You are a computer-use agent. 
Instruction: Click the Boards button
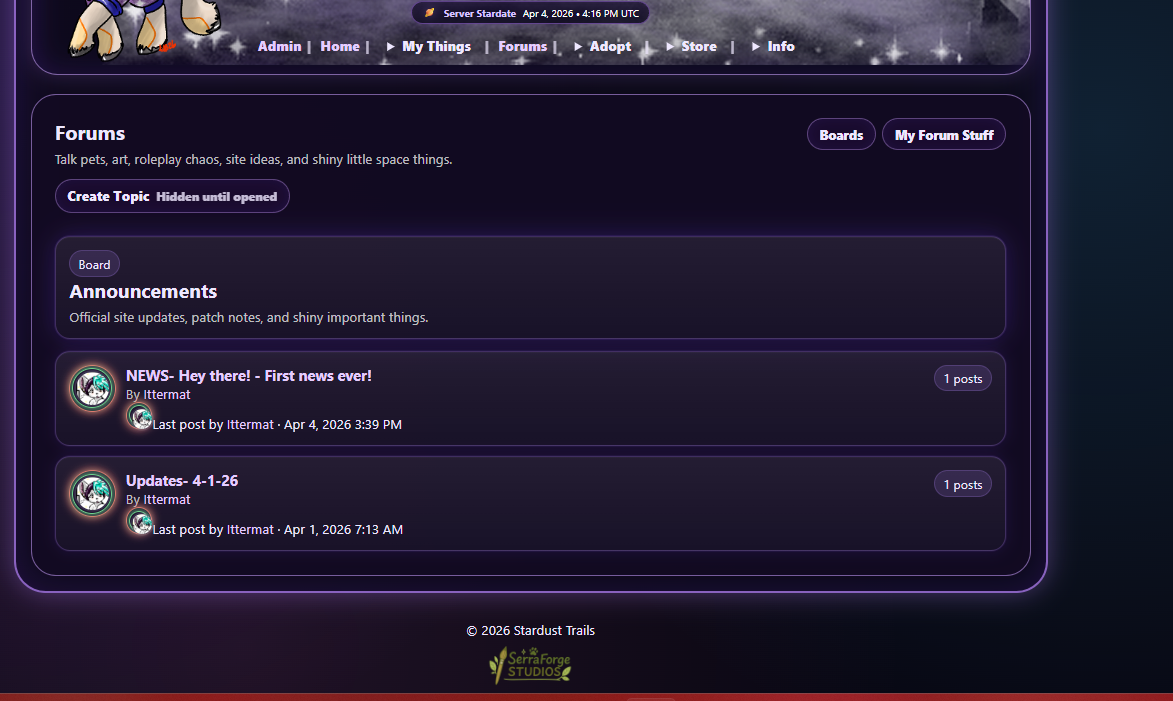(841, 135)
